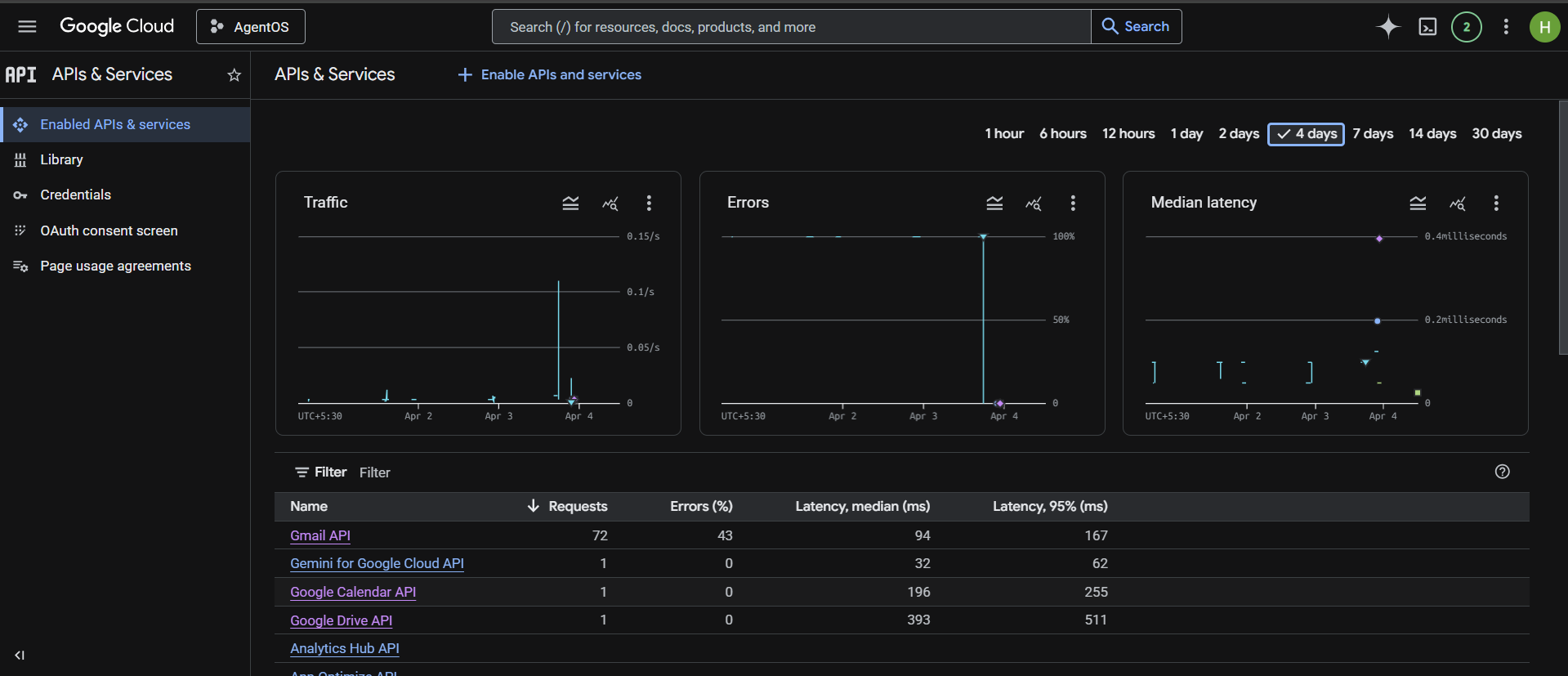Select the 1 day time range
This screenshot has height=676, width=1568.
[1186, 133]
